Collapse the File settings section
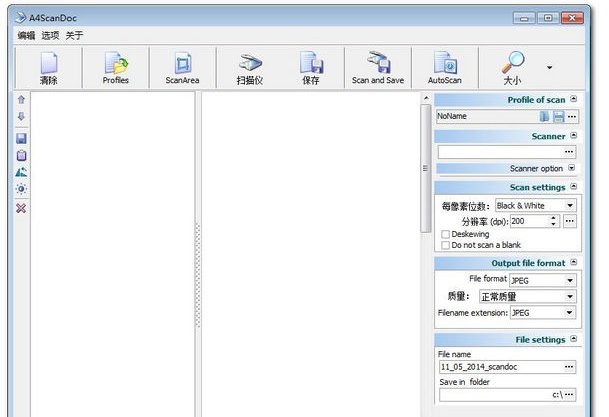The width and height of the screenshot is (609, 417). point(573,339)
